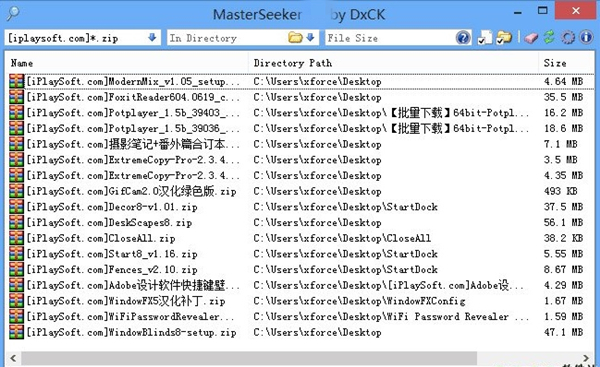Screen dimensions: 600x367
Task: Click into the In Directory text field
Action: [x=227, y=38]
